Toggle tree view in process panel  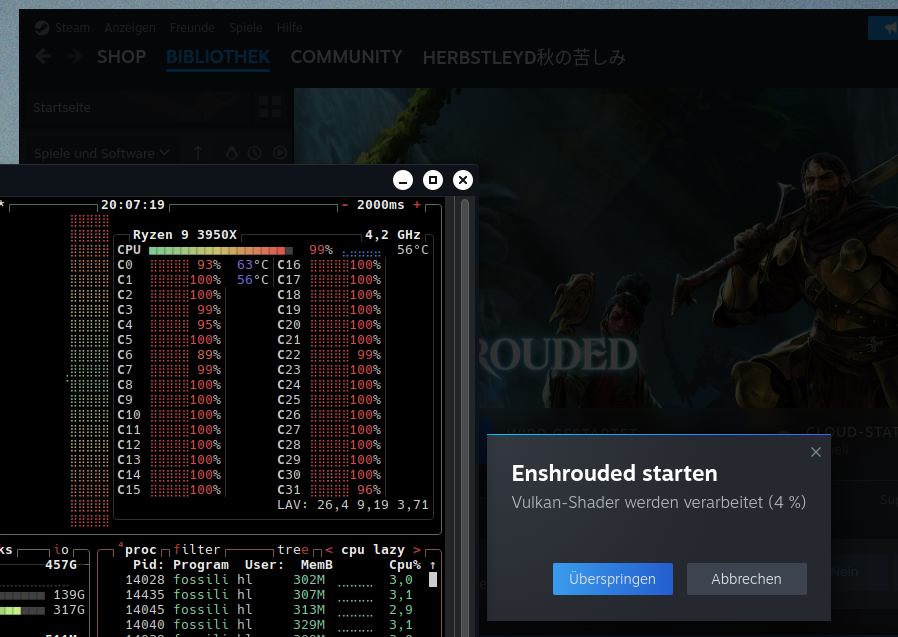tap(292, 550)
